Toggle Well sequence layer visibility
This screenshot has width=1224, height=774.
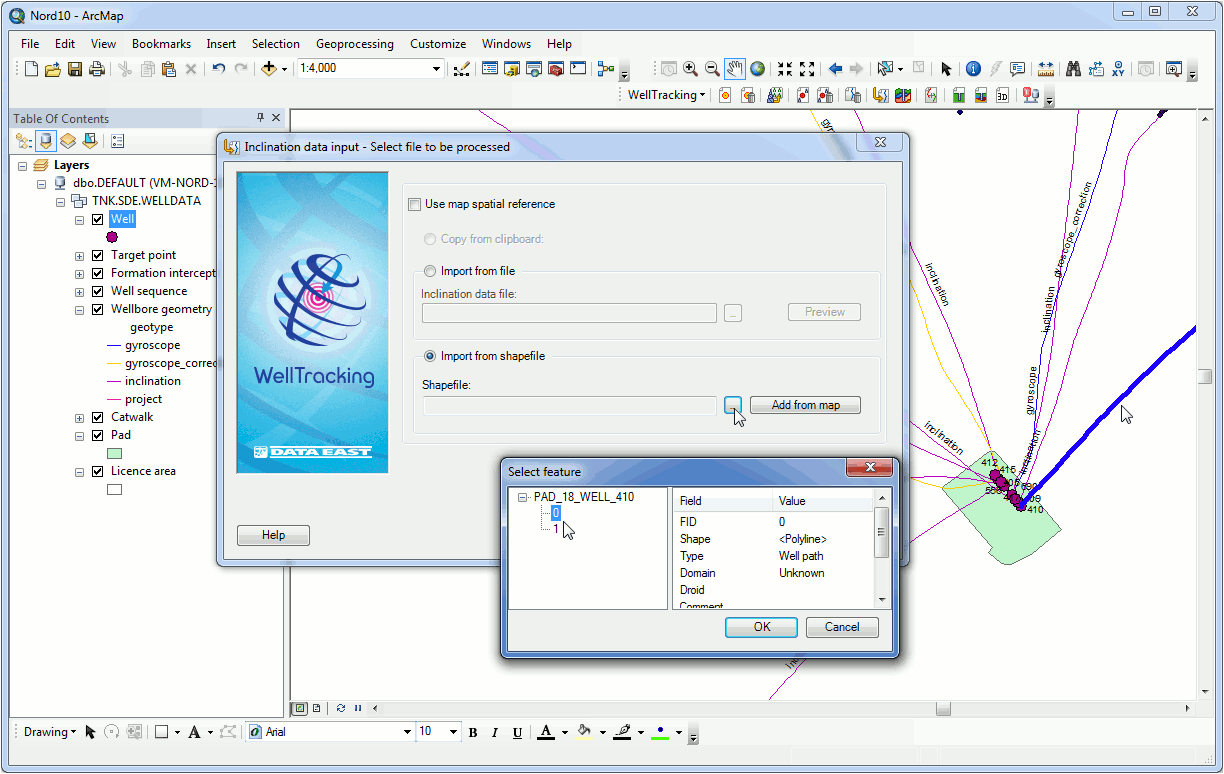point(97,291)
